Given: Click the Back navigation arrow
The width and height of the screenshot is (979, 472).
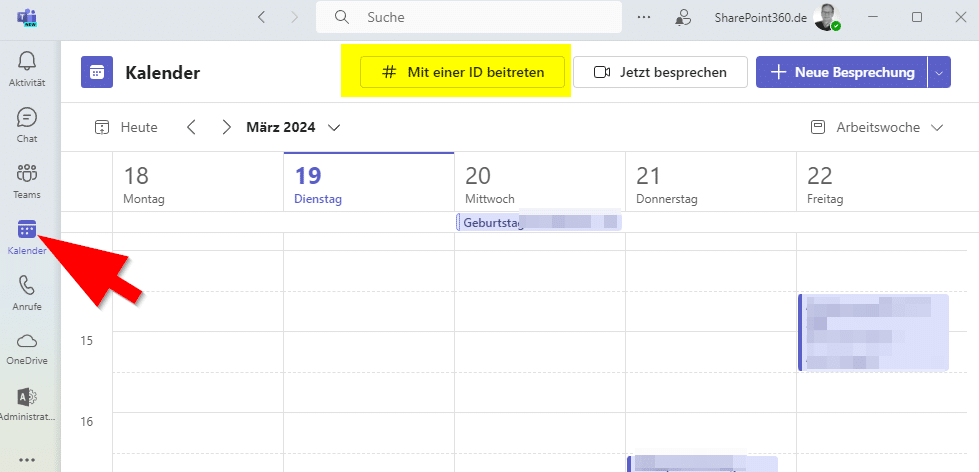Looking at the screenshot, I should click(262, 17).
